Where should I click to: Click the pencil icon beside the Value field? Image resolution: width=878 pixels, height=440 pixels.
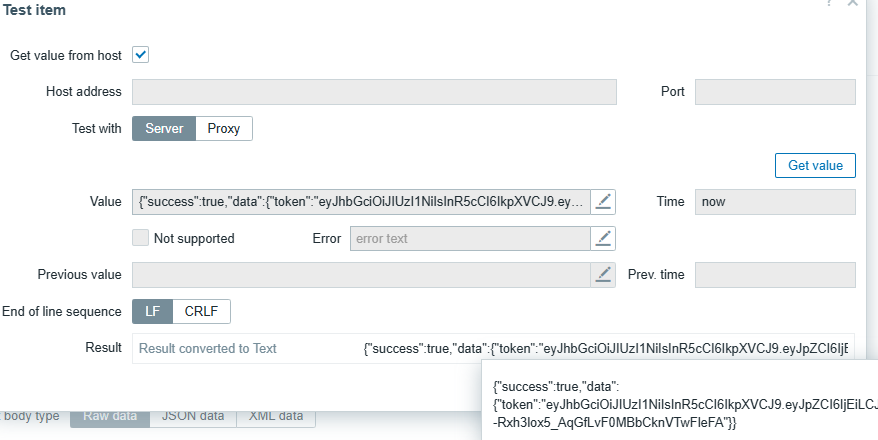(603, 201)
